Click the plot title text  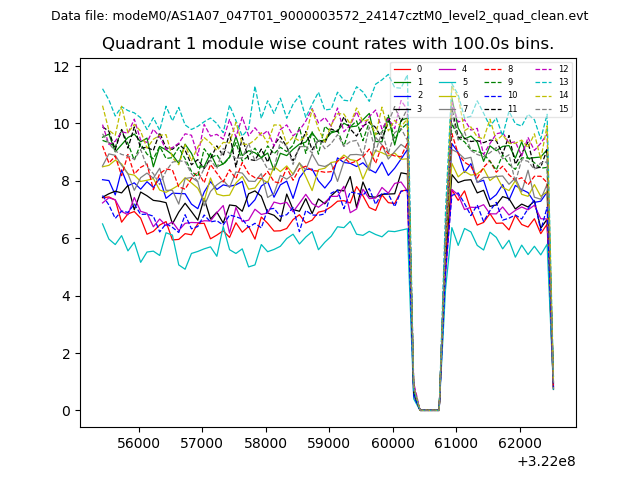[328, 44]
